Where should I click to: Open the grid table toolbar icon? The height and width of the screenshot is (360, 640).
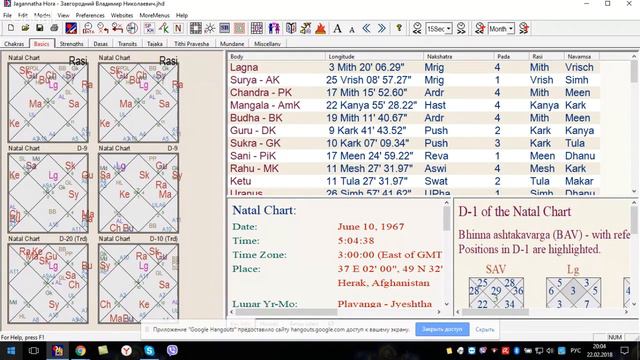257,28
